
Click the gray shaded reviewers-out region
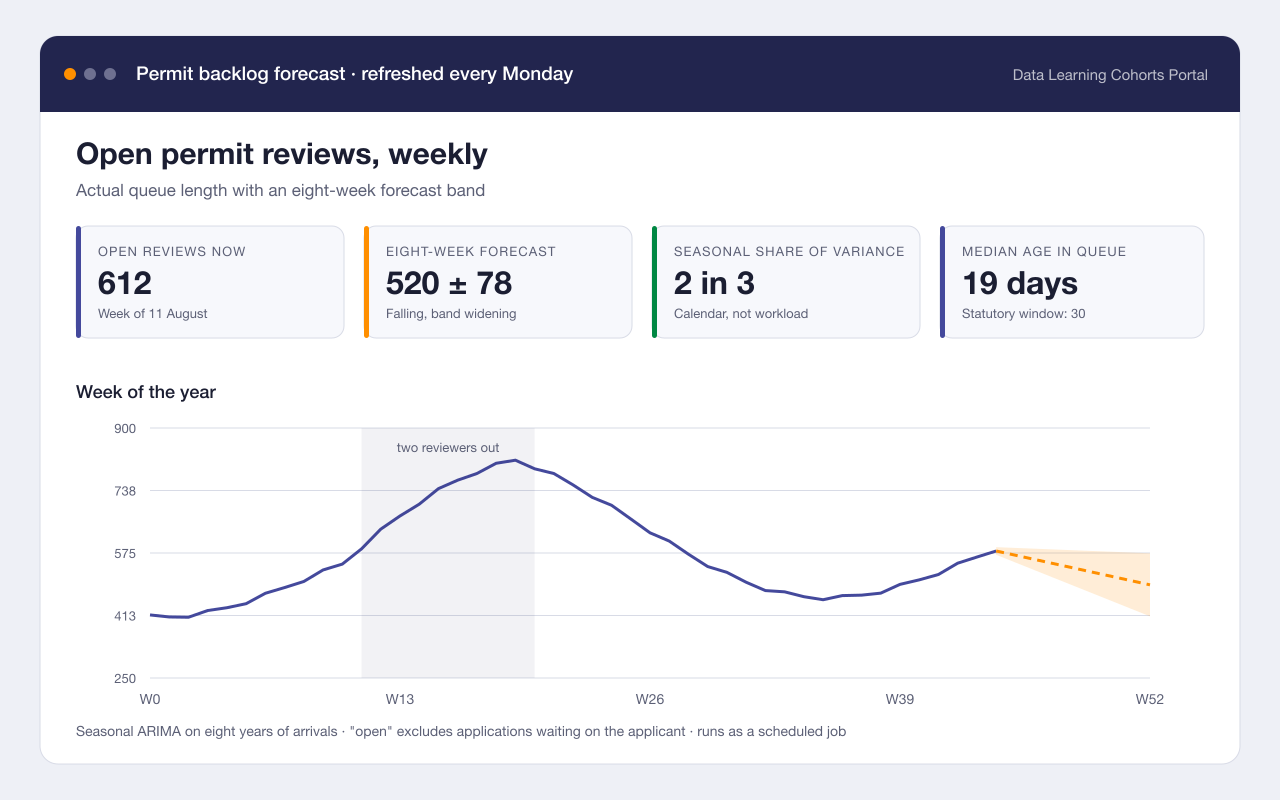pos(448,580)
